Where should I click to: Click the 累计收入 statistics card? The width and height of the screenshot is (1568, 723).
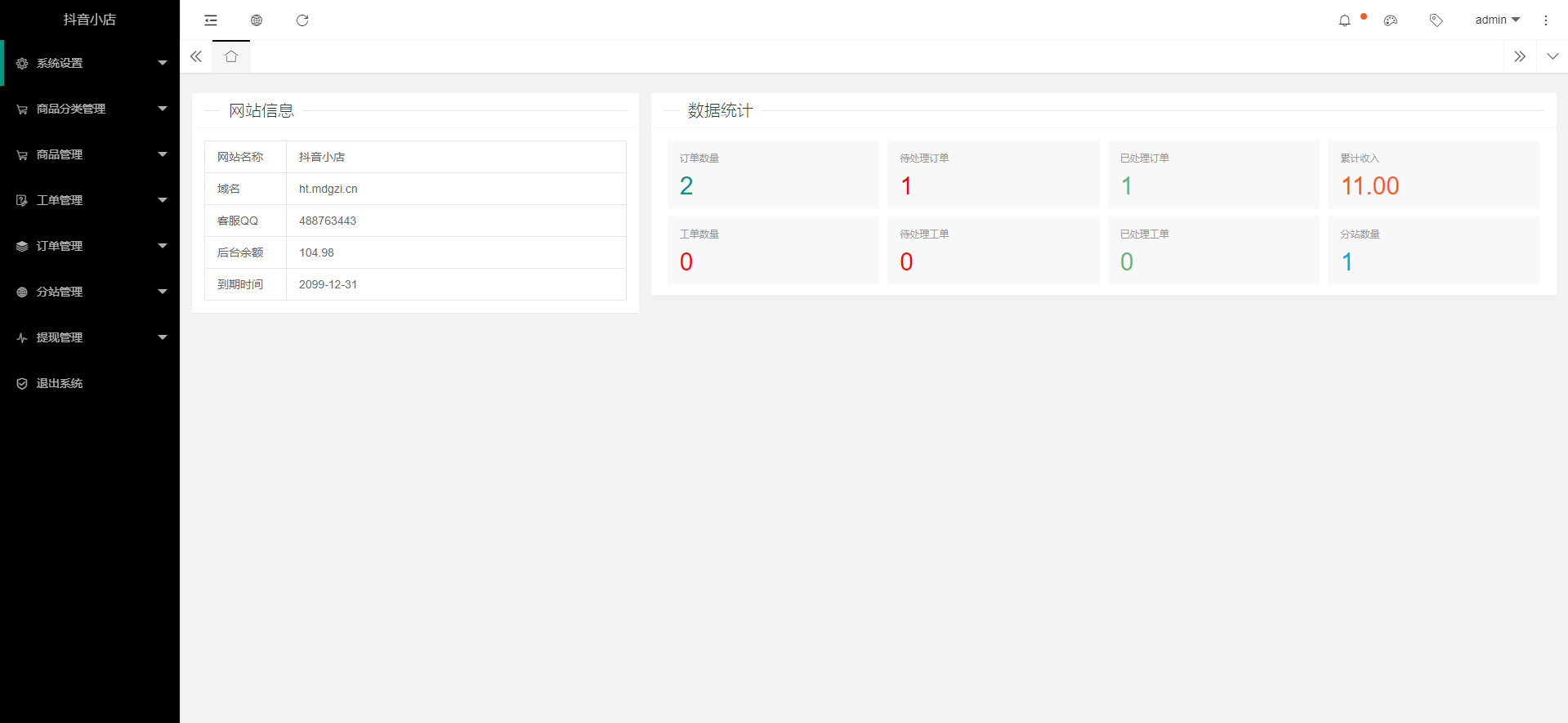click(x=1433, y=174)
